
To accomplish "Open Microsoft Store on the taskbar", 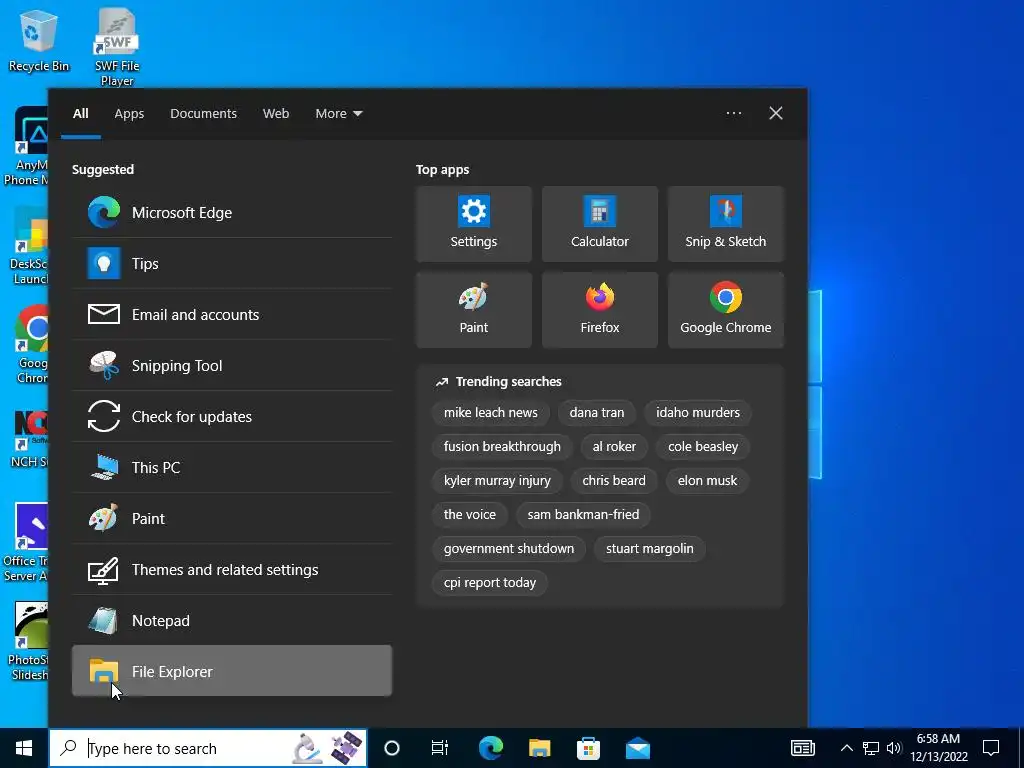I will click(x=588, y=748).
